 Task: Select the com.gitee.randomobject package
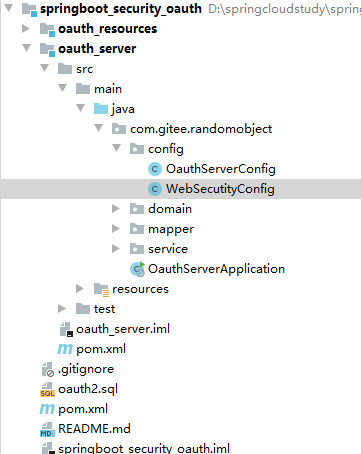201,129
